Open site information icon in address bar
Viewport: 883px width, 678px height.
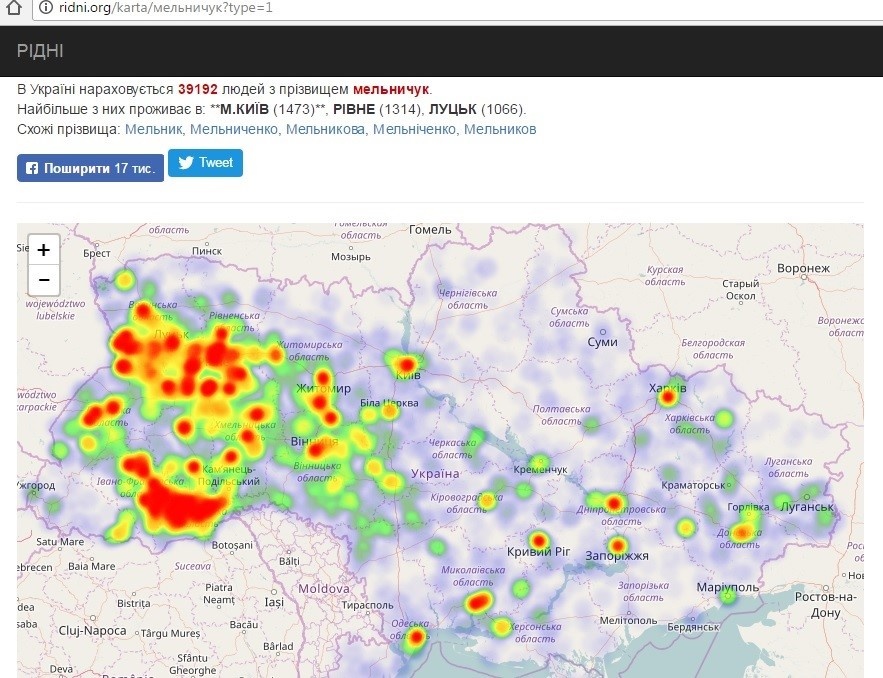(x=45, y=8)
